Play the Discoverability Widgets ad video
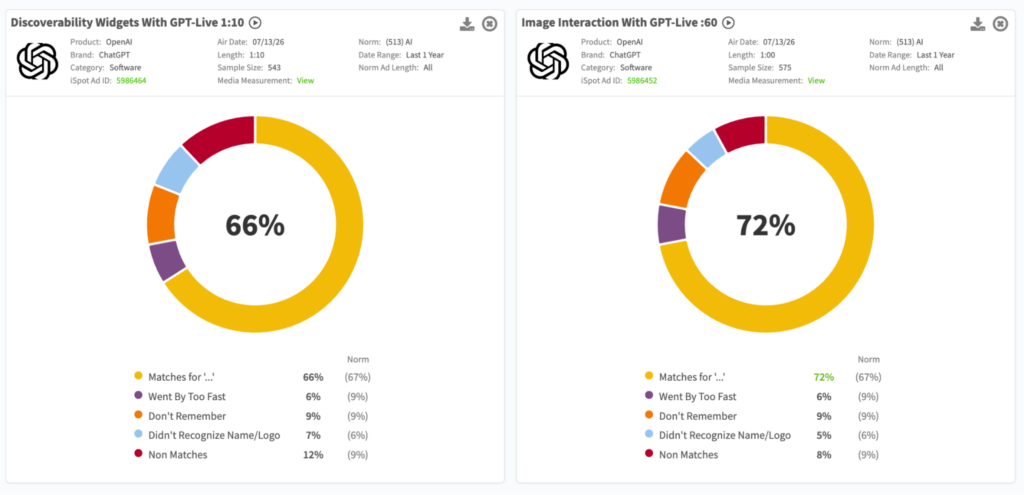1024x495 pixels. 255,23
